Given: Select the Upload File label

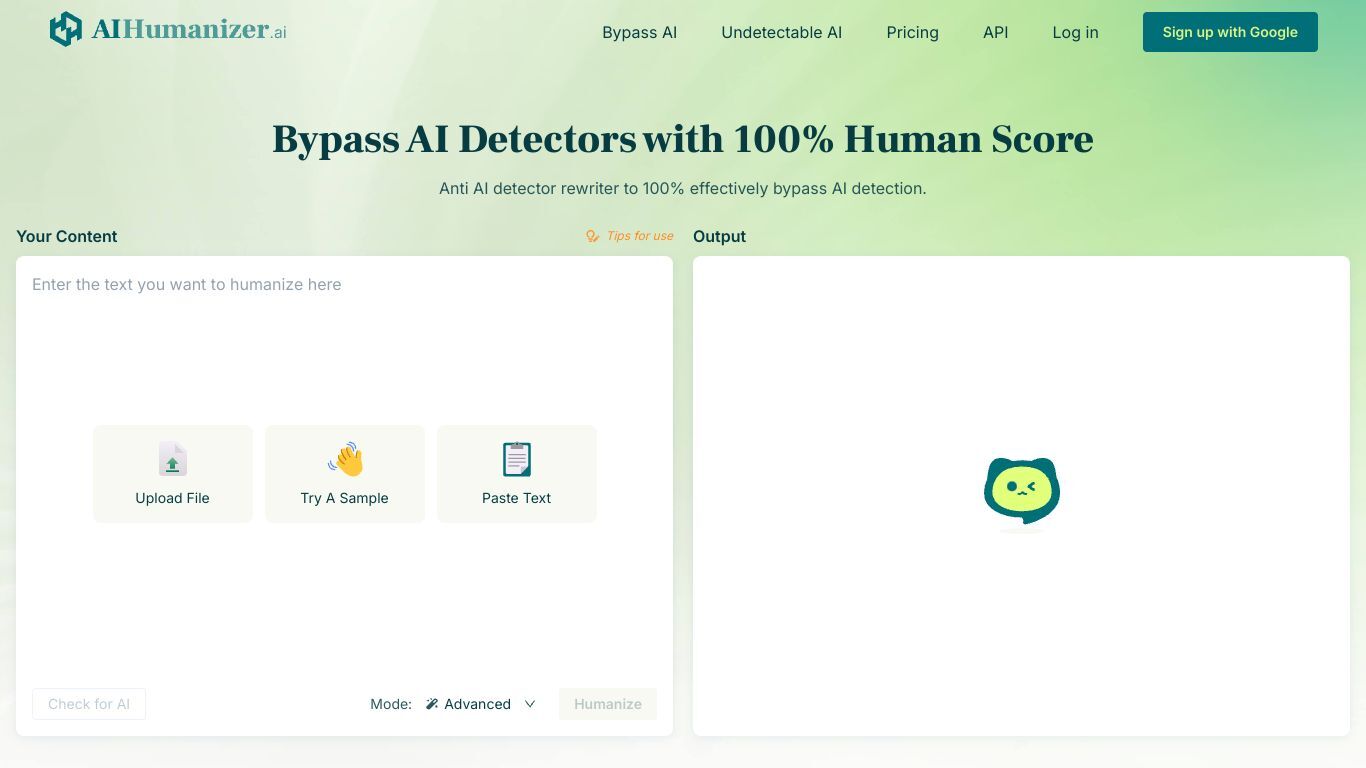Looking at the screenshot, I should (173, 498).
